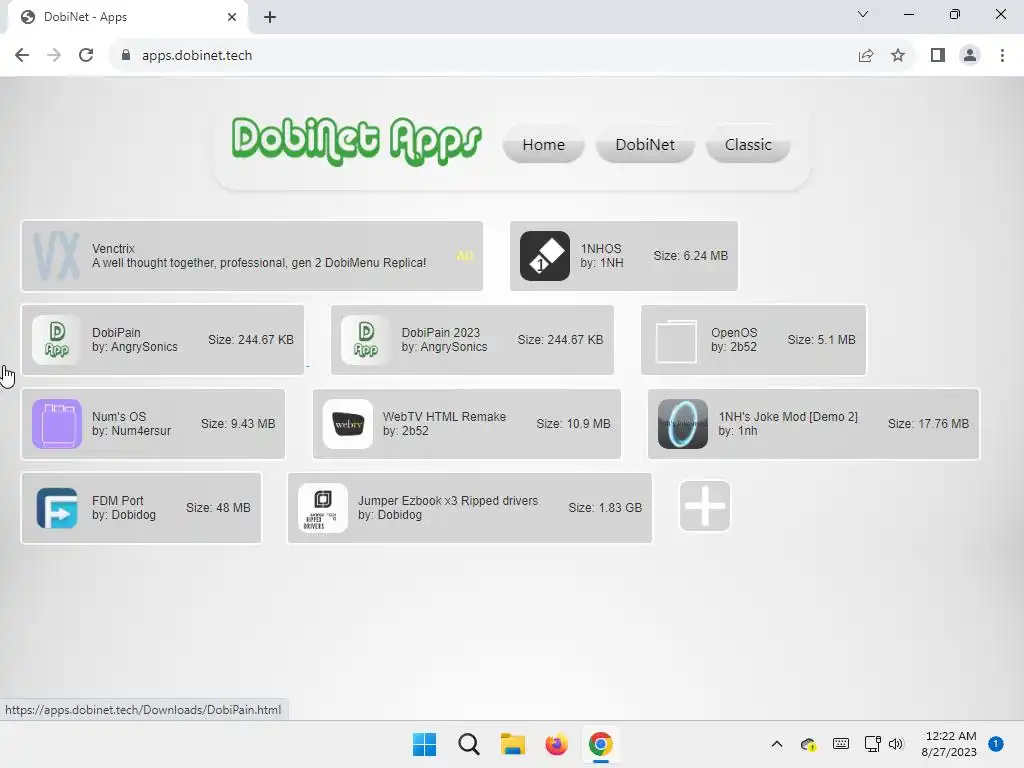Screen dimensions: 1024x768
Task: Click the plus add-app tile
Action: pyautogui.click(x=705, y=506)
